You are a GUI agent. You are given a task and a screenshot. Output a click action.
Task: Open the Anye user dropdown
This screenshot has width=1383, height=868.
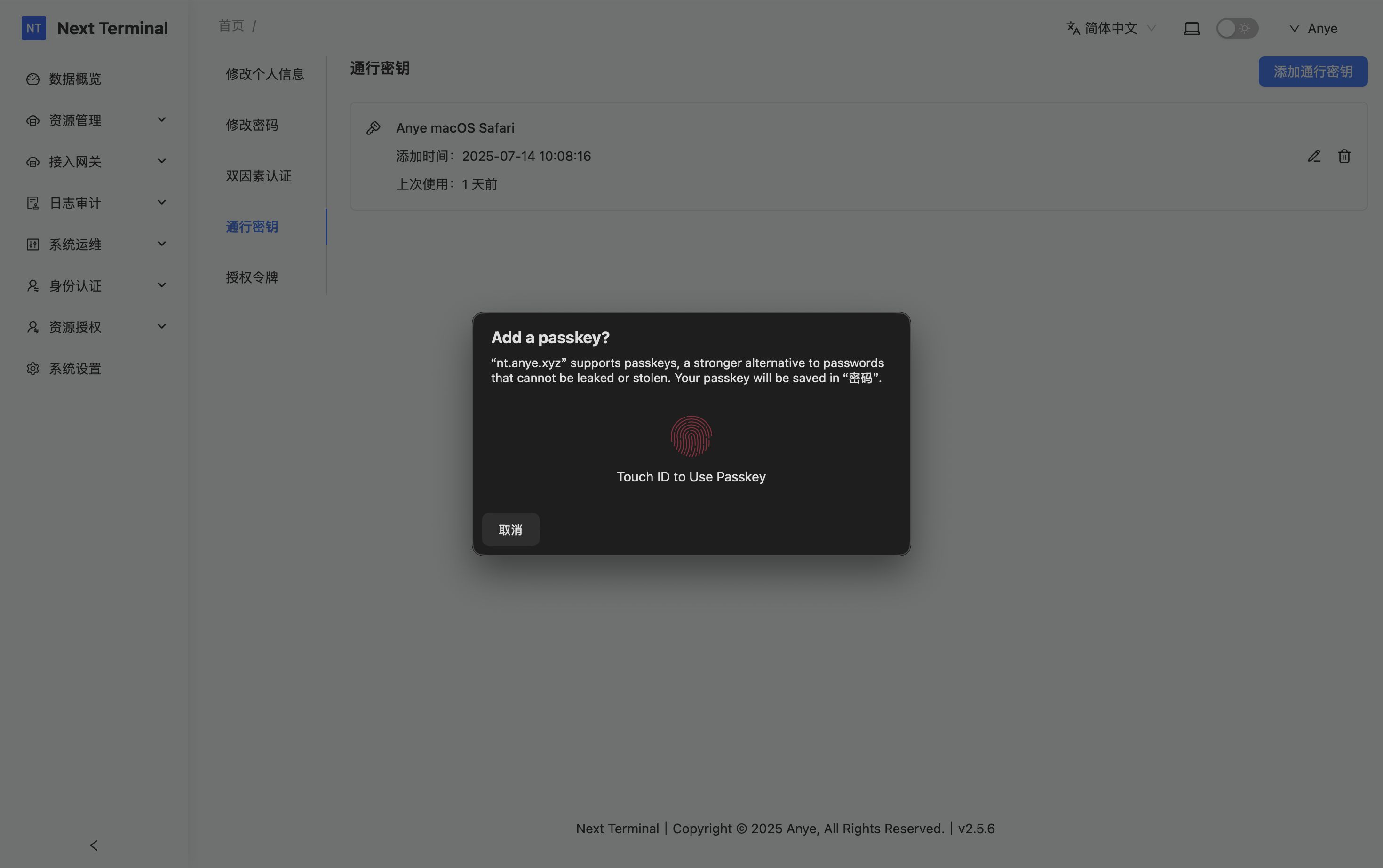point(1314,28)
